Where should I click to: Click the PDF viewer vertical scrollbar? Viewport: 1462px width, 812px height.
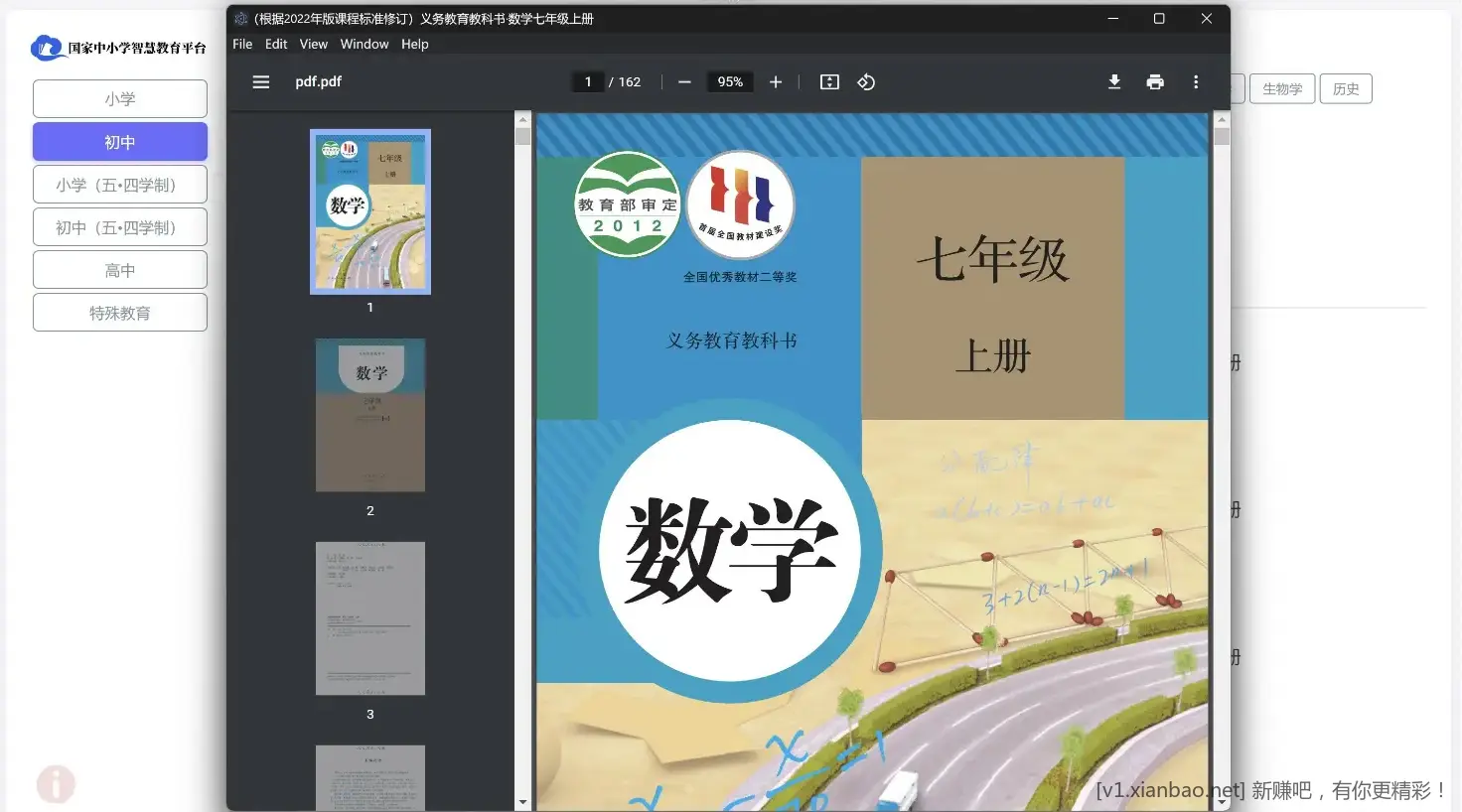point(1221,397)
